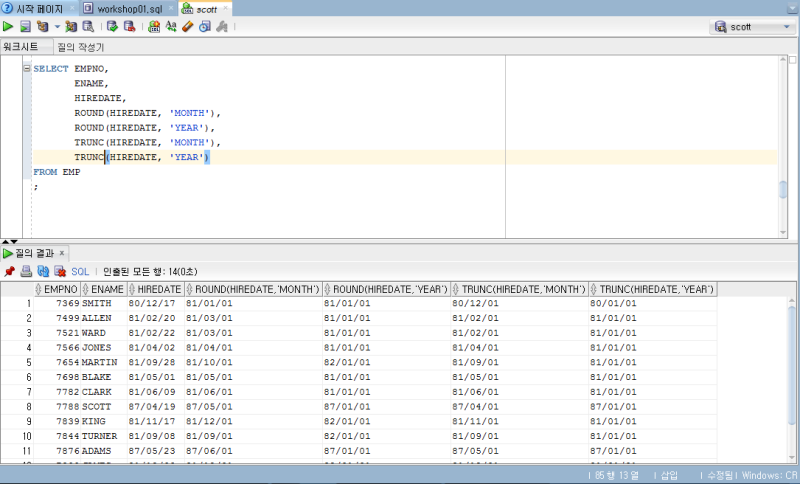Click the To Upper/Lower Case icon
The image size is (800, 484).
171,27
